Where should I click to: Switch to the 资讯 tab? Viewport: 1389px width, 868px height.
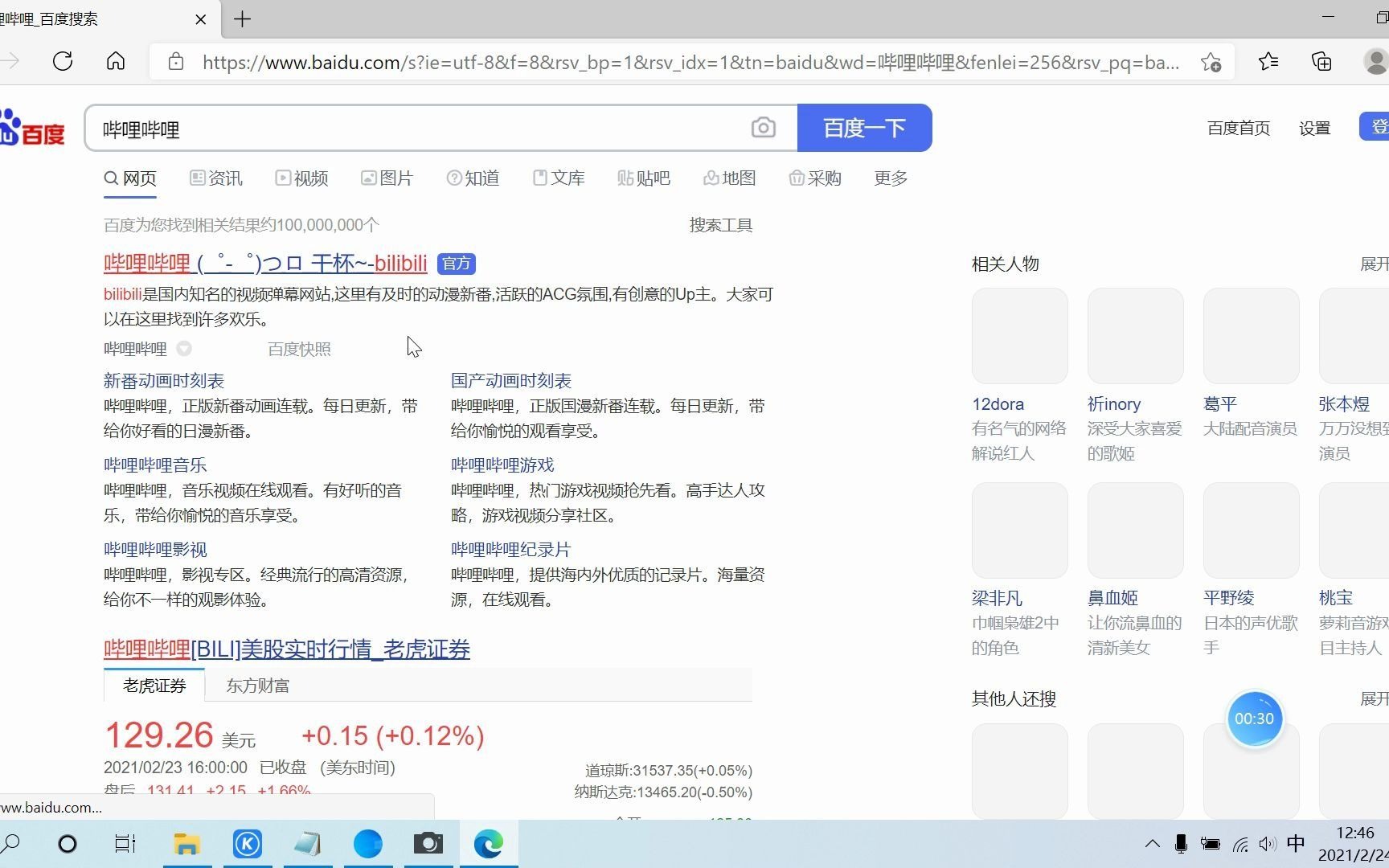216,178
